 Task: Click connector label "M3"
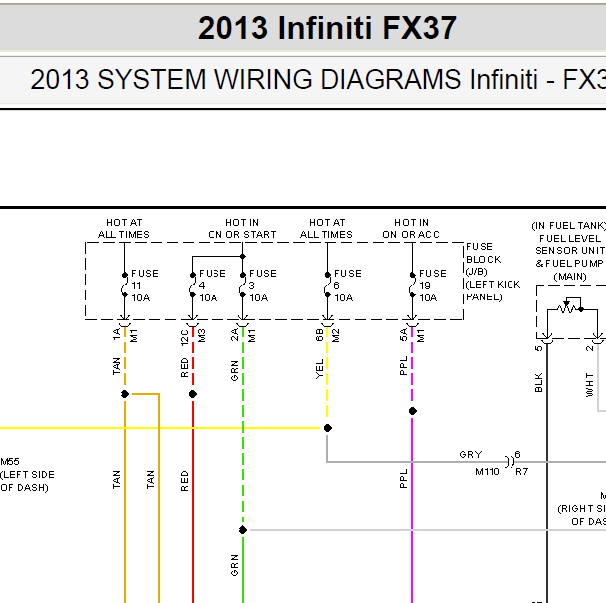(x=201, y=336)
